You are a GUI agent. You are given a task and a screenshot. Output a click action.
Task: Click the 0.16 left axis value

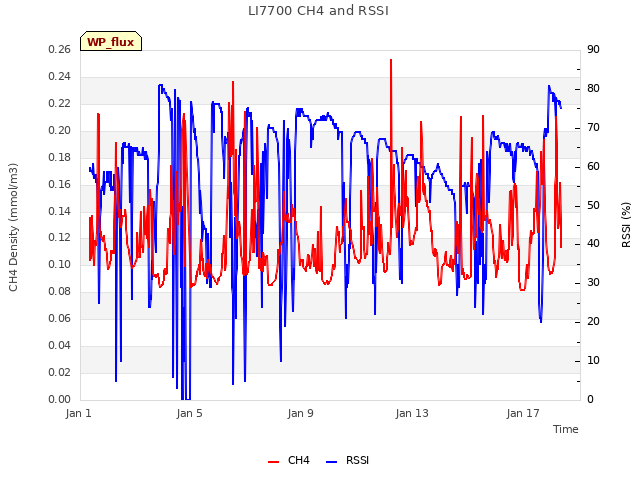(x=60, y=184)
